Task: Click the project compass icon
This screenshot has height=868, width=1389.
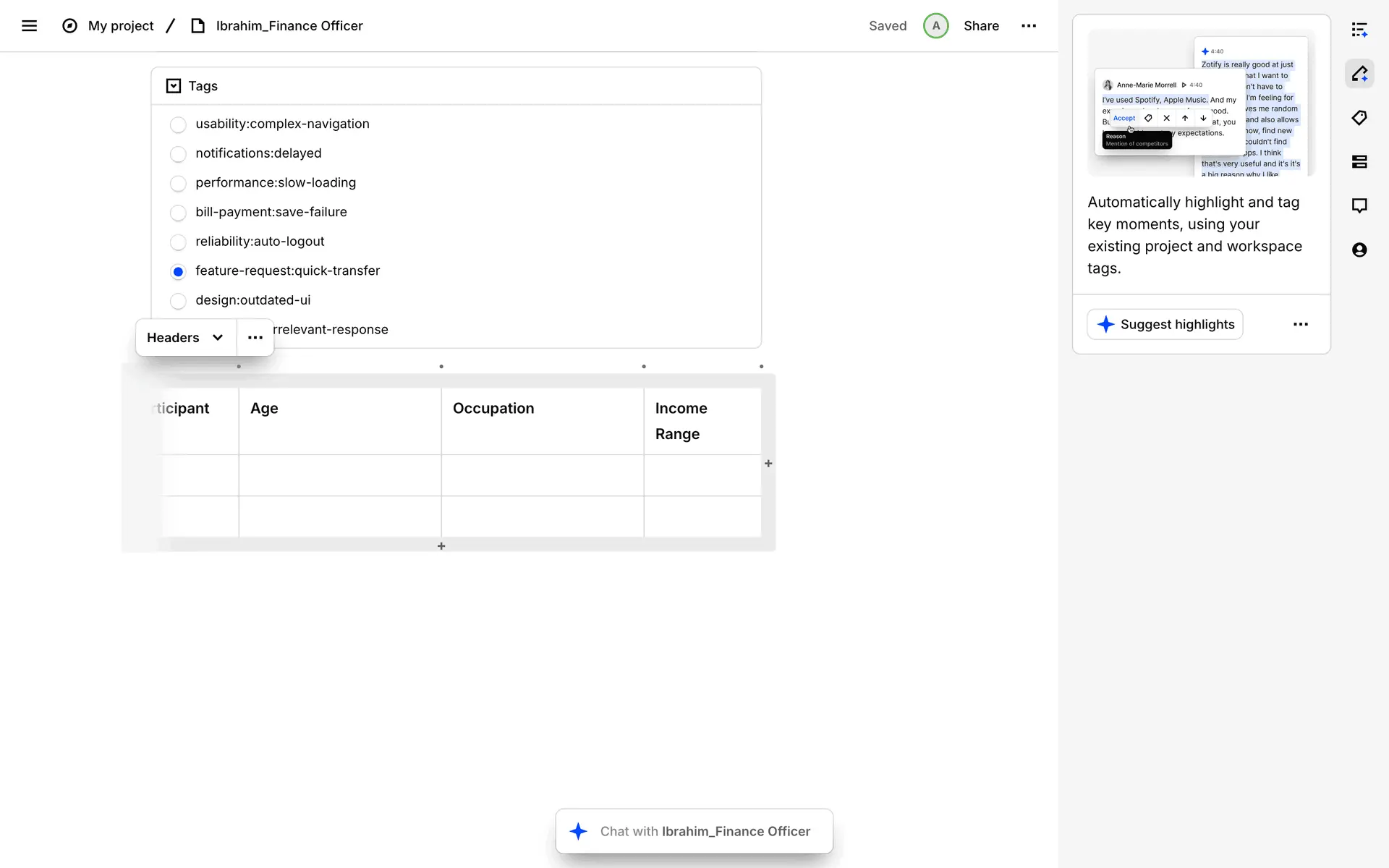Action: [69, 26]
